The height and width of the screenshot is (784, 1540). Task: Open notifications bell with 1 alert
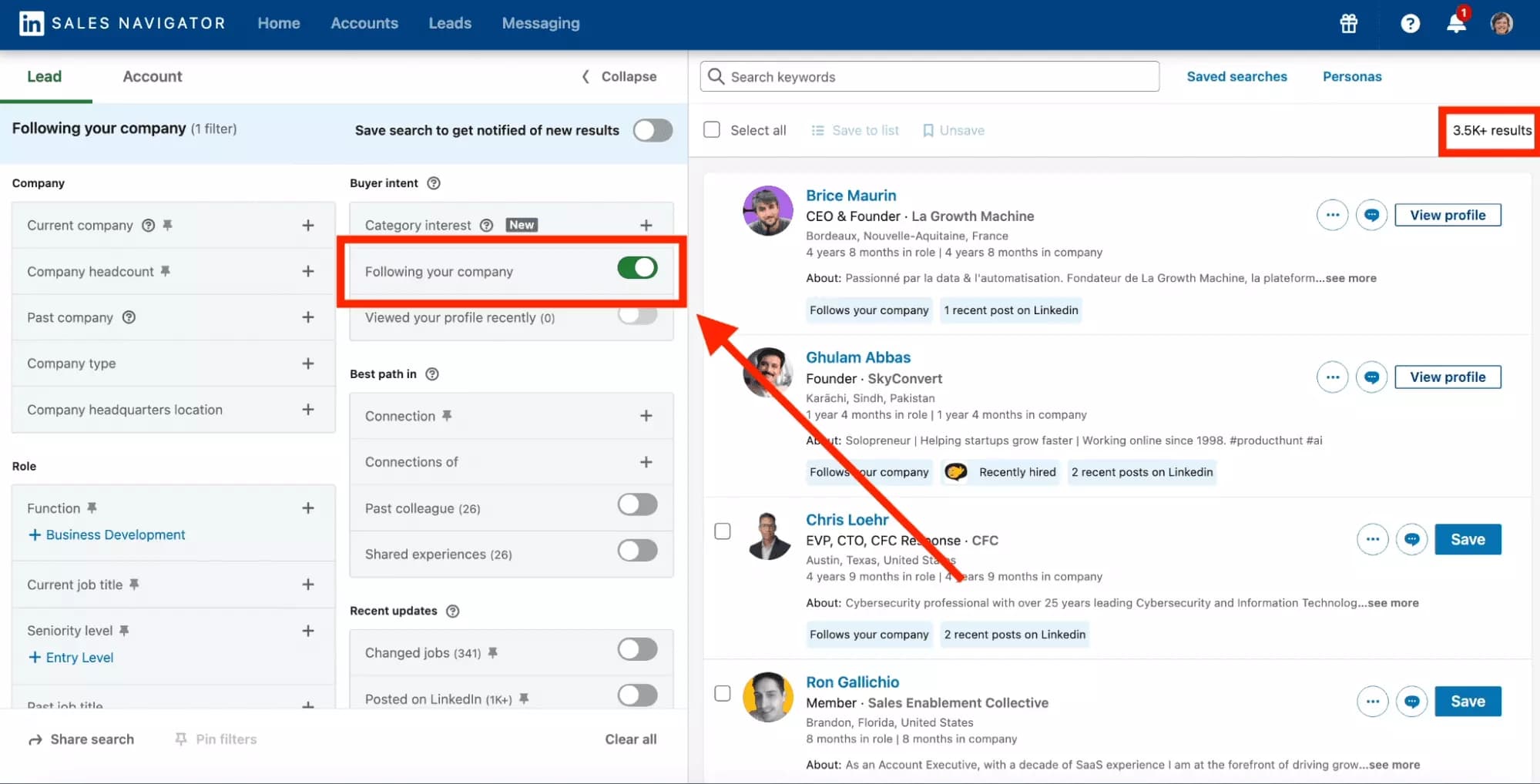pyautogui.click(x=1454, y=24)
